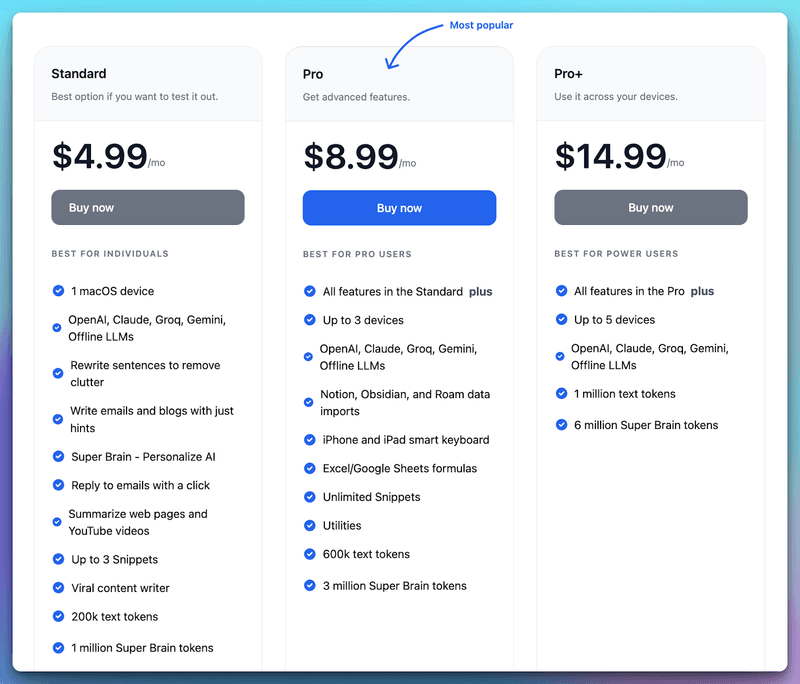Click the checkmark beside 1 macOS device

57,291
